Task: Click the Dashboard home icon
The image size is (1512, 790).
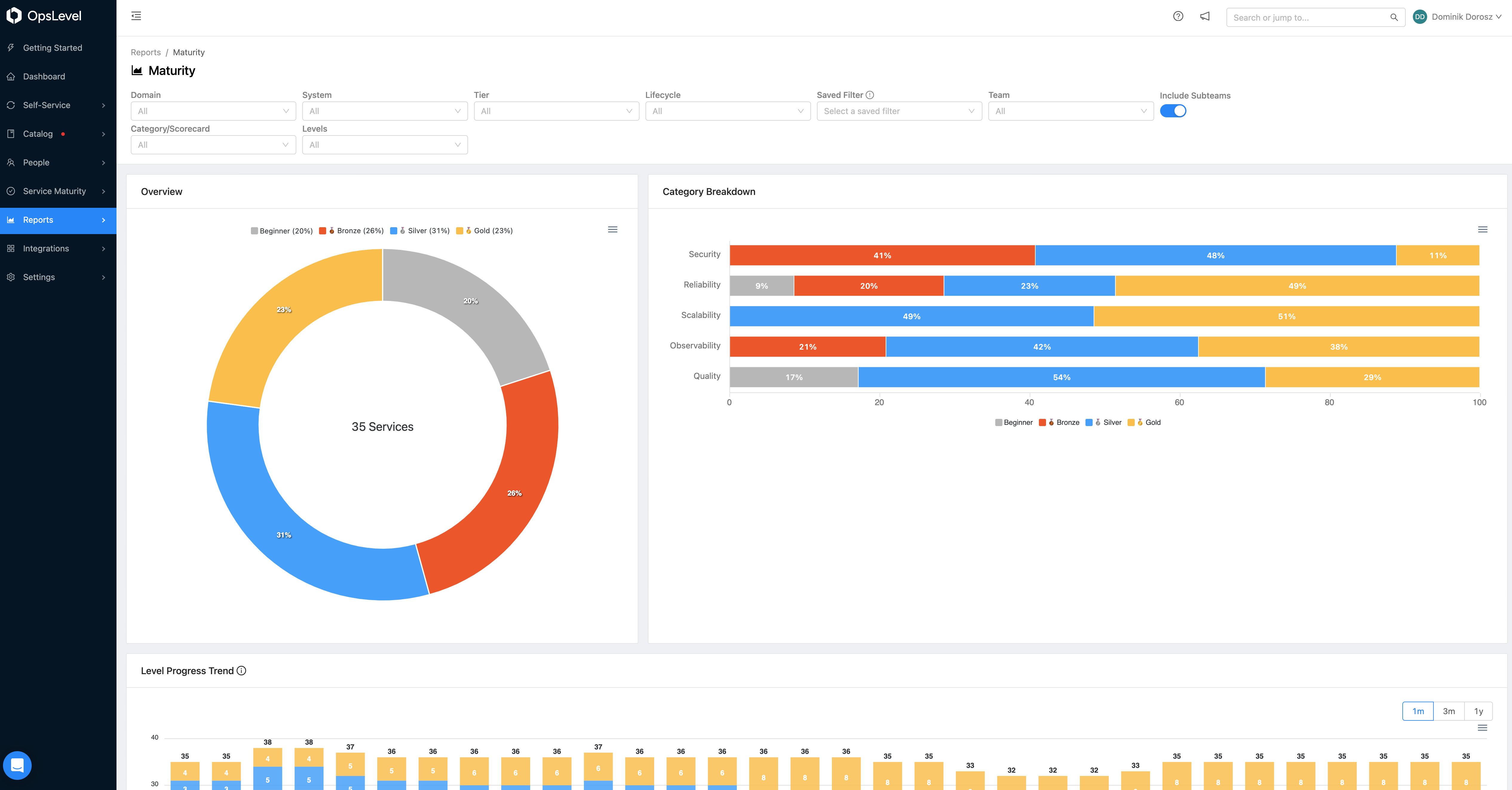Action: click(10, 76)
